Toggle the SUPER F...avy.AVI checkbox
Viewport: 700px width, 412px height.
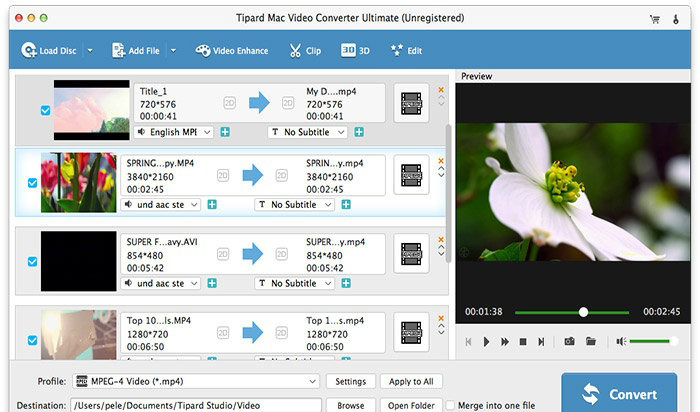pyautogui.click(x=33, y=261)
